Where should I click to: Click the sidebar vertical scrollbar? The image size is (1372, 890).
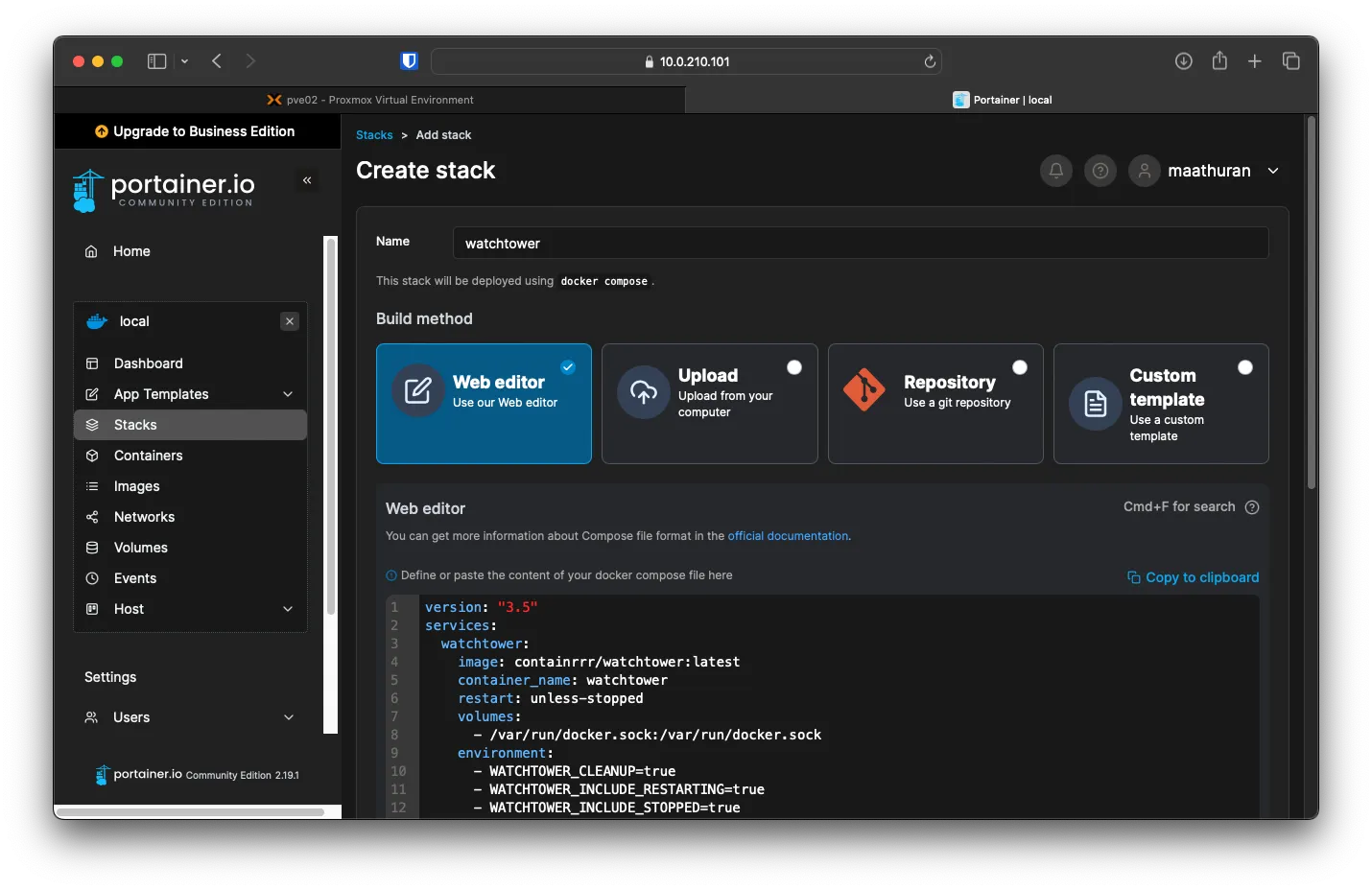(x=331, y=427)
